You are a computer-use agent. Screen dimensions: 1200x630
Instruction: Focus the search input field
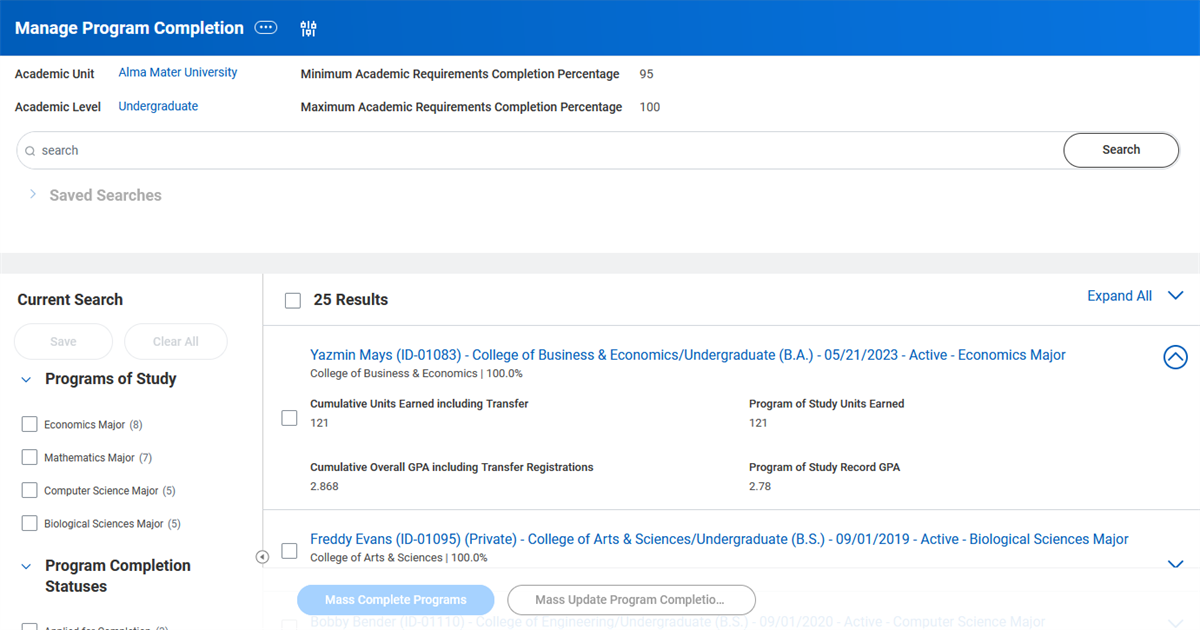click(x=540, y=150)
